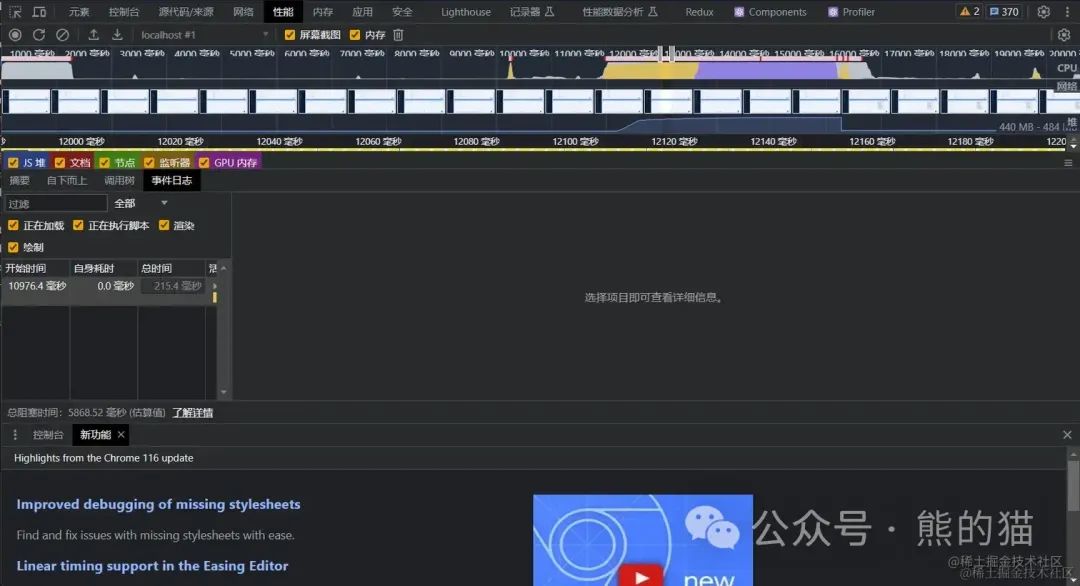Viewport: 1080px width, 586px height.
Task: Open the React Profiler tab
Action: [x=851, y=12]
